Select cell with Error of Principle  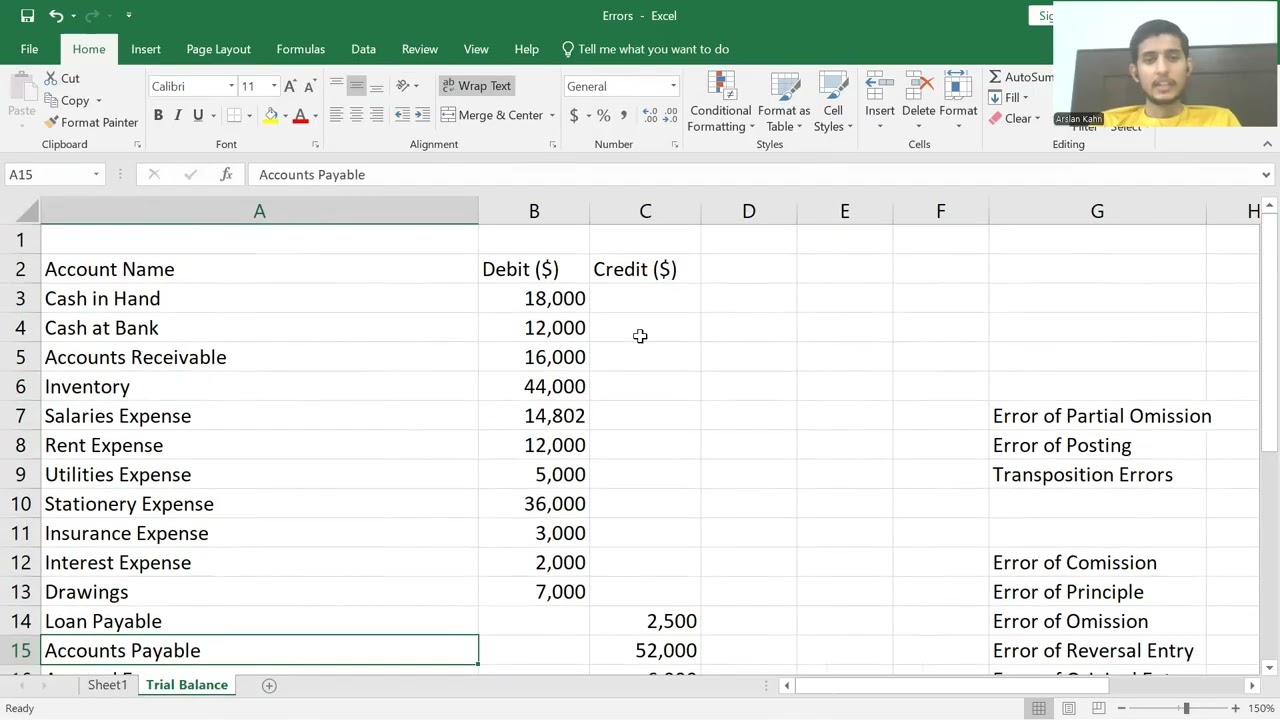pyautogui.click(x=1097, y=592)
